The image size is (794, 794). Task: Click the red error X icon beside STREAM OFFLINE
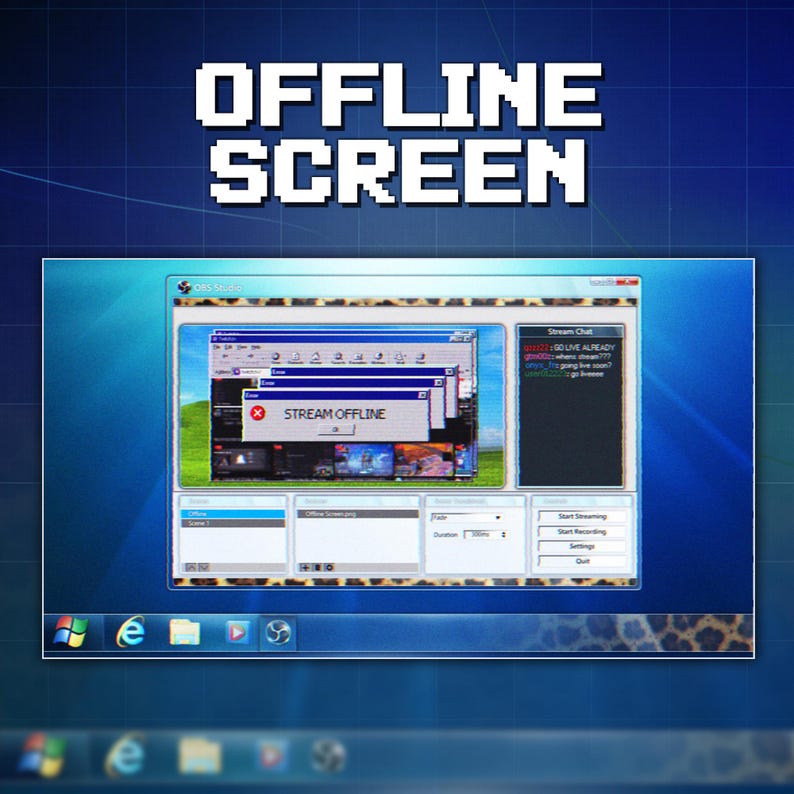[258, 413]
